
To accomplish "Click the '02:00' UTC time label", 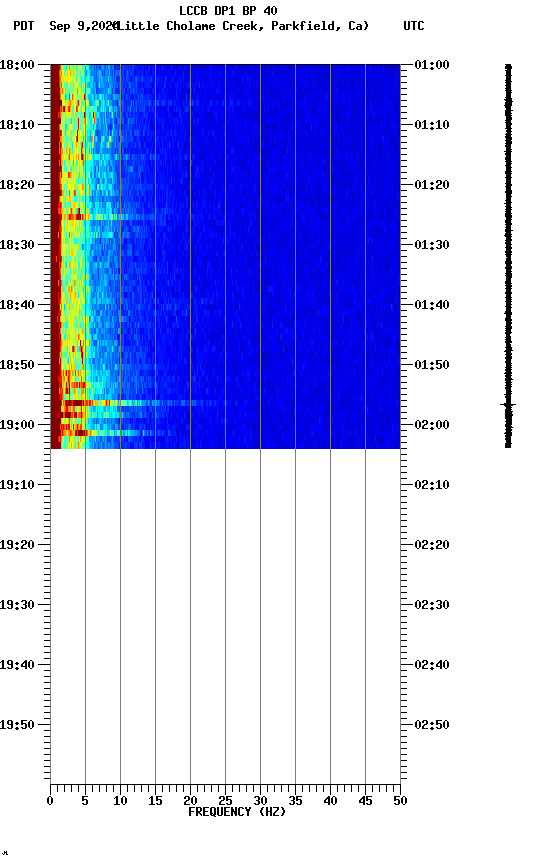I will point(432,425).
